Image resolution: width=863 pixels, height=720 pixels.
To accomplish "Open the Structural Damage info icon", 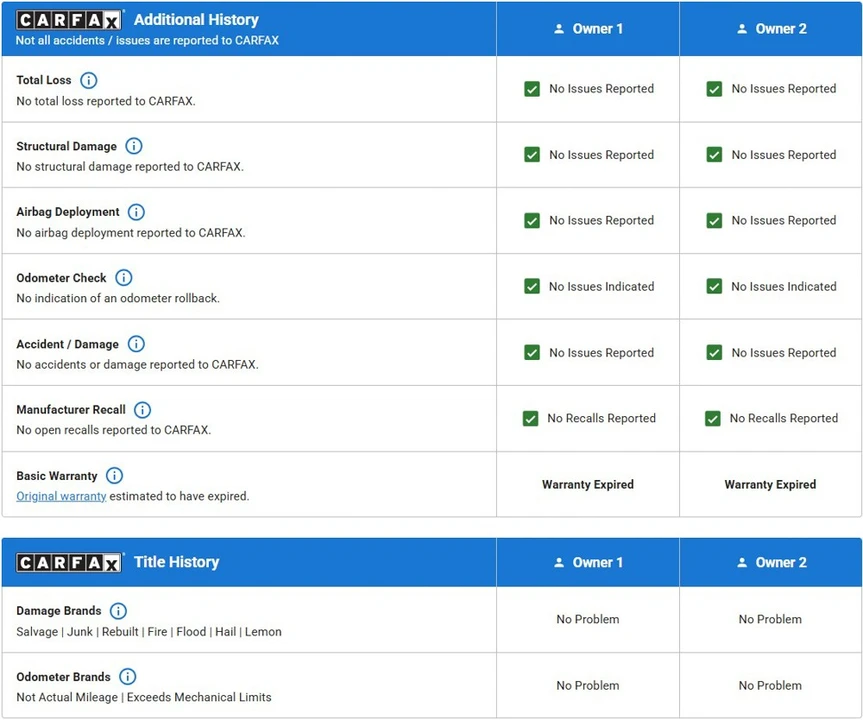I will [x=134, y=146].
